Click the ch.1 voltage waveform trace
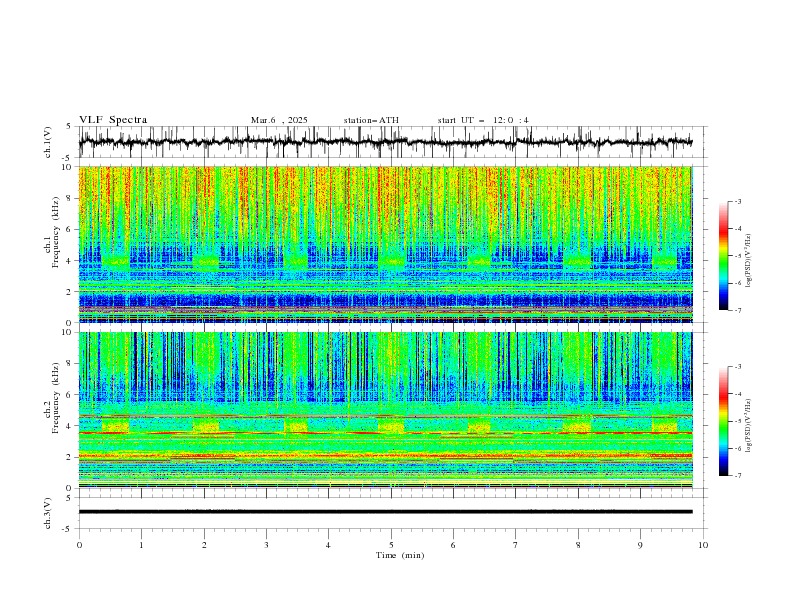This screenshot has width=792, height=612. point(385,142)
